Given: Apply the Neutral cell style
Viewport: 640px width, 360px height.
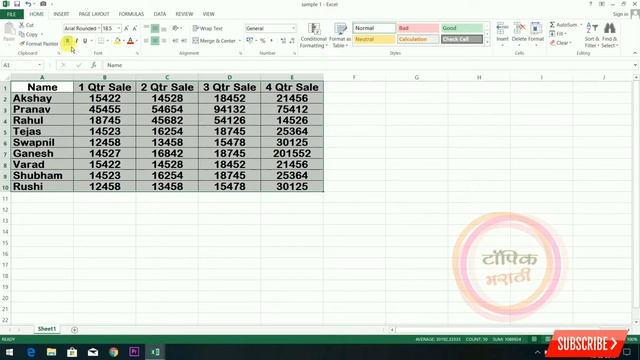Looking at the screenshot, I should click(x=374, y=39).
